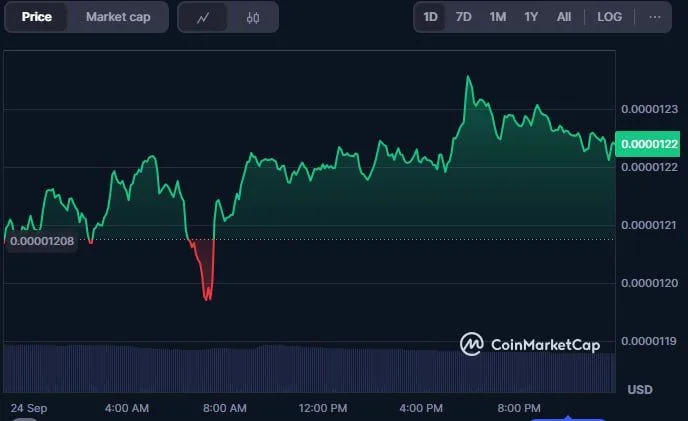
Task: Click the opening price label 0.00001208
Action: [x=42, y=240]
